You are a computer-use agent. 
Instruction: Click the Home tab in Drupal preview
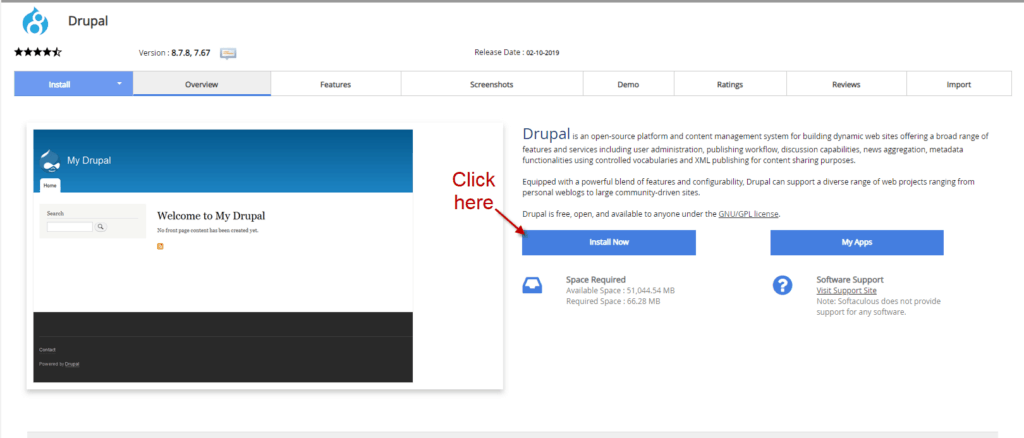pyautogui.click(x=50, y=185)
